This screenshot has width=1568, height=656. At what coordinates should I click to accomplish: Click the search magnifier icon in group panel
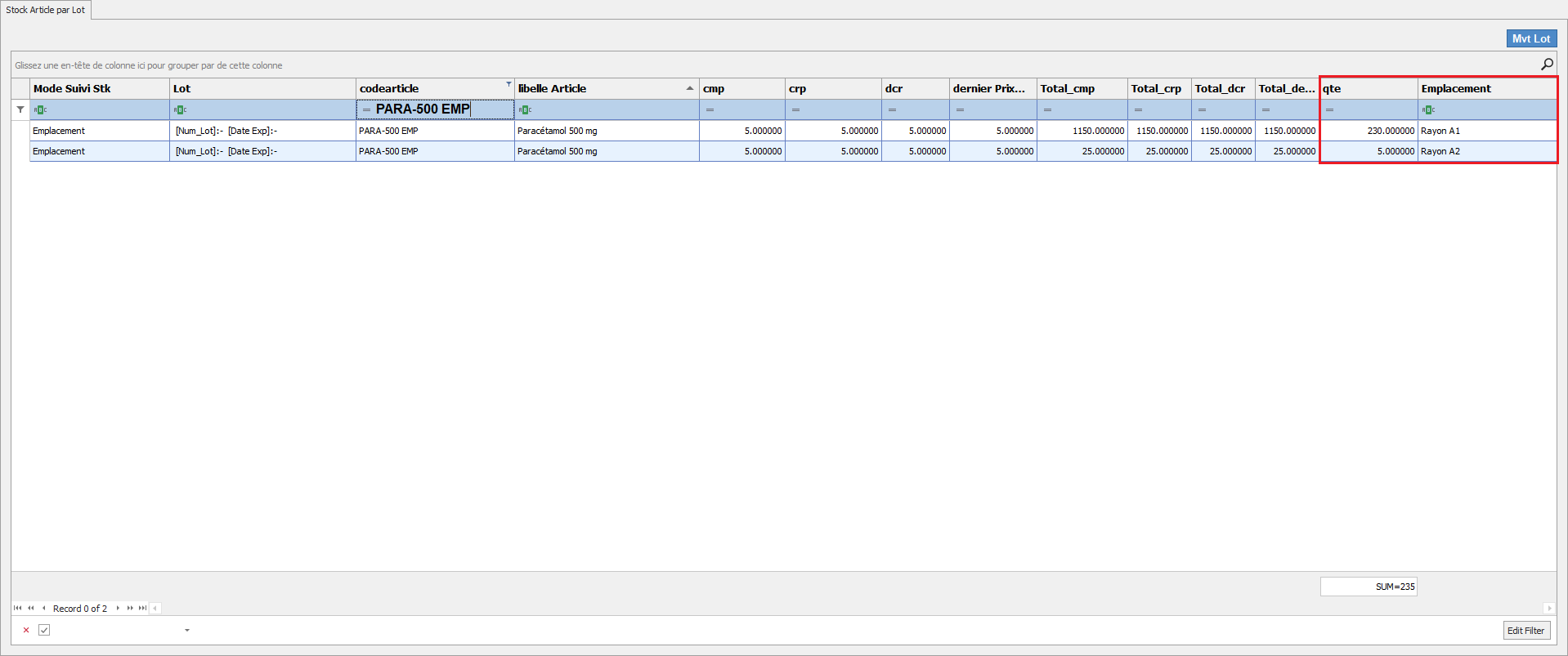click(x=1547, y=65)
